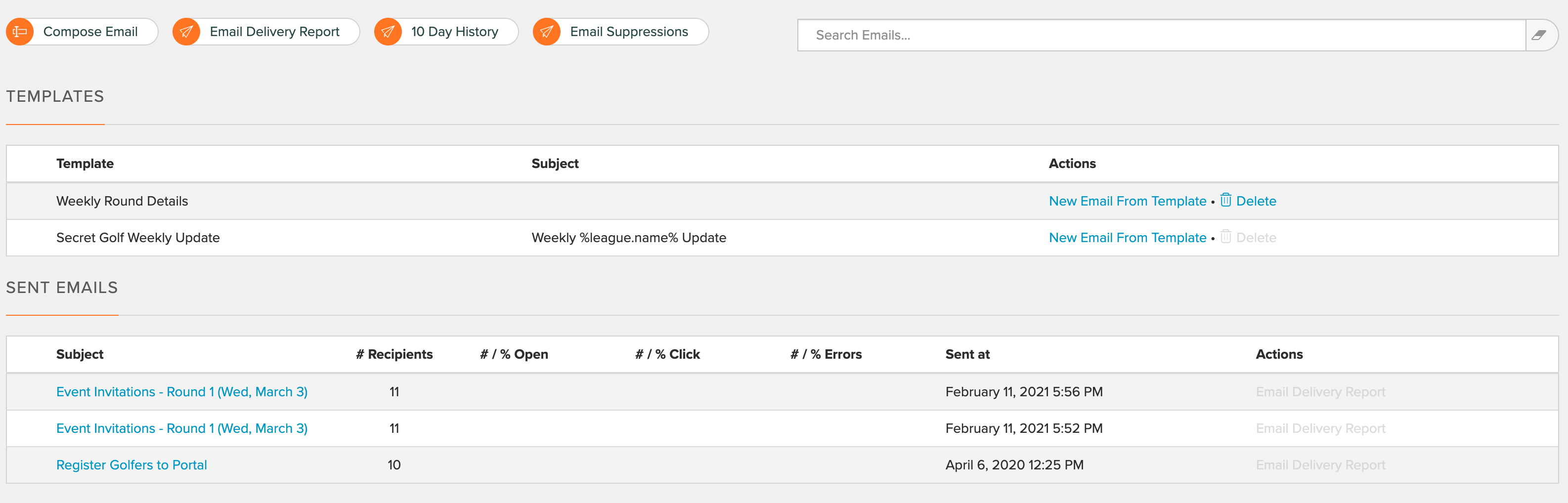Click the Compose Email orange icon
This screenshot has height=503, width=1568.
click(x=20, y=32)
